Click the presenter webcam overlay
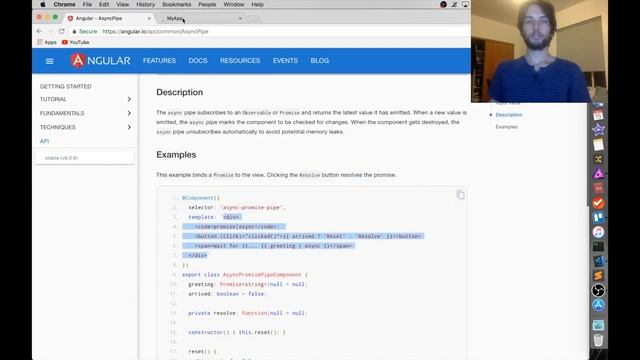Image resolution: width=640 pixels, height=360 pixels. (x=539, y=51)
